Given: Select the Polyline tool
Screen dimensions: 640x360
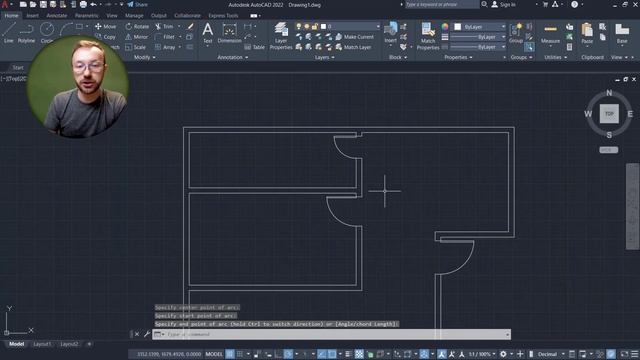Looking at the screenshot, I should (26, 33).
